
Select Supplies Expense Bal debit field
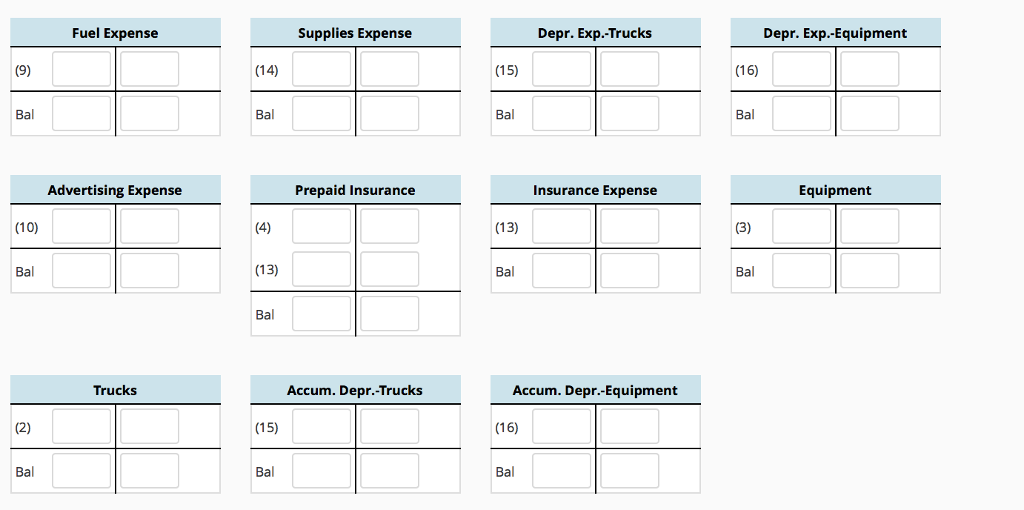coord(321,114)
